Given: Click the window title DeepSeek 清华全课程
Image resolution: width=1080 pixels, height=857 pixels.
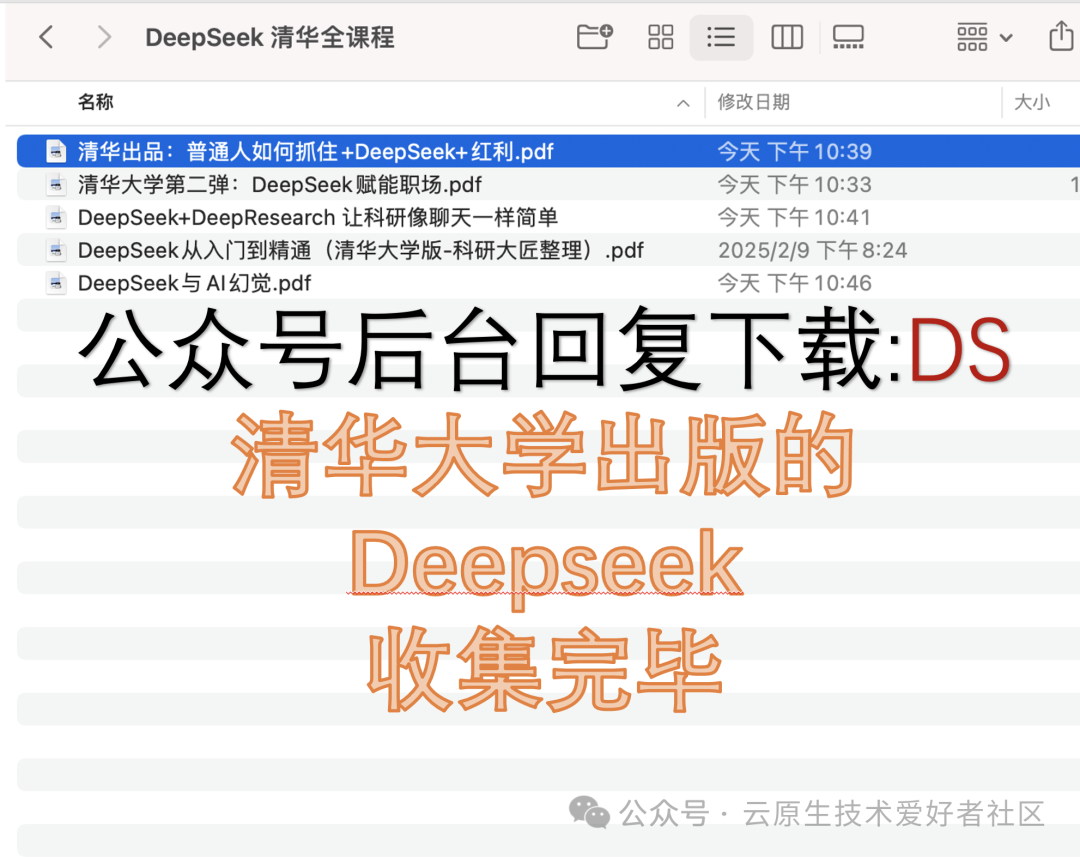Looking at the screenshot, I should pos(270,37).
